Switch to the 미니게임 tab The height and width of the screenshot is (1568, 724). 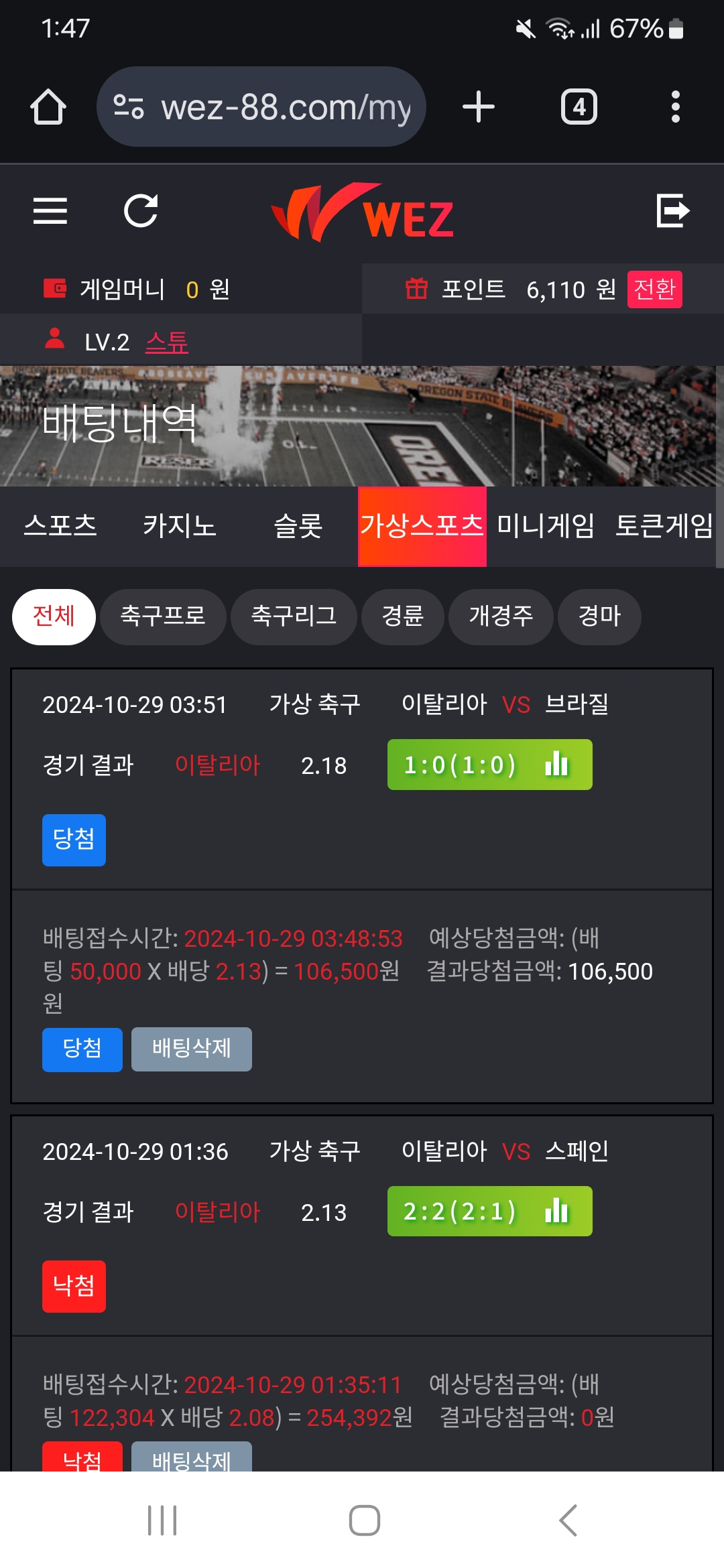[x=546, y=526]
